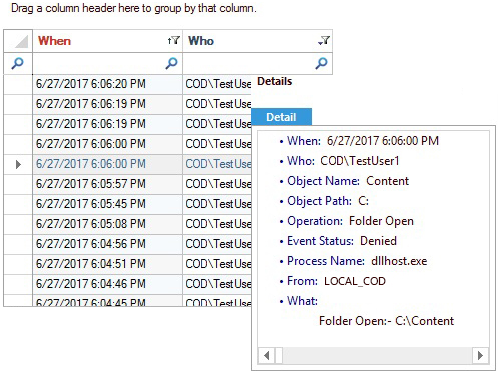Click the Who cell in the 6:05:57 PM row

click(x=217, y=184)
